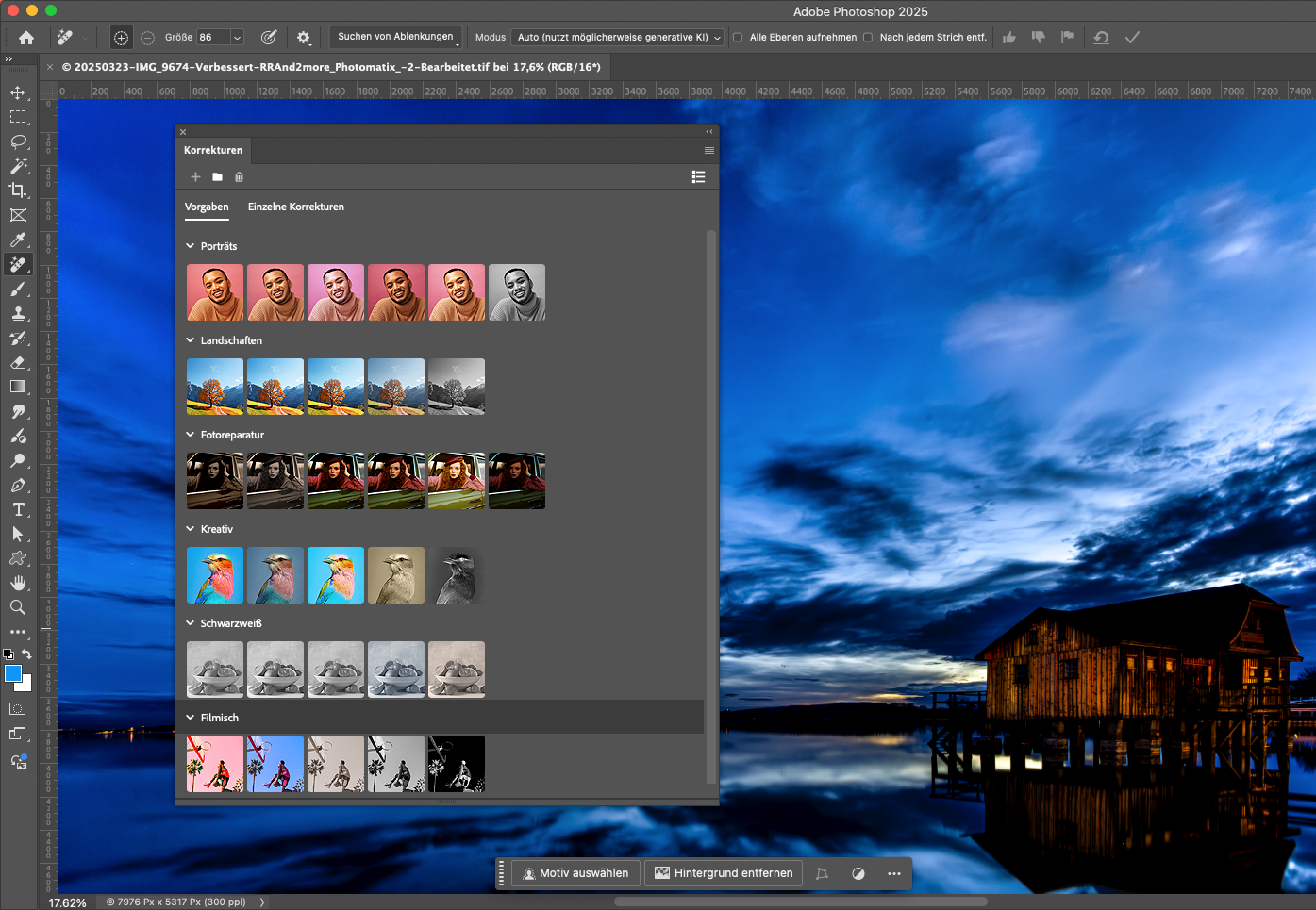Viewport: 1316px width, 910px height.
Task: Switch to the 'Einzelne Korrekturen' tab
Action: click(295, 207)
